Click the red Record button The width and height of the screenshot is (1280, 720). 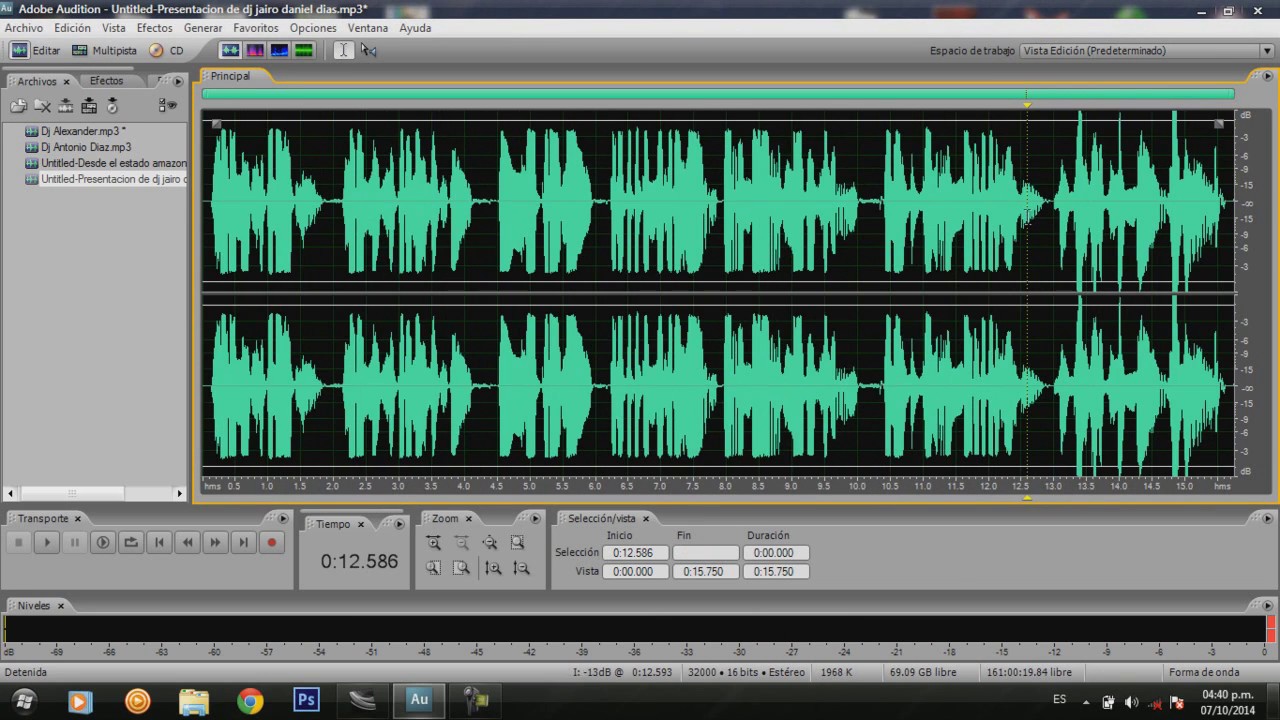coord(271,542)
